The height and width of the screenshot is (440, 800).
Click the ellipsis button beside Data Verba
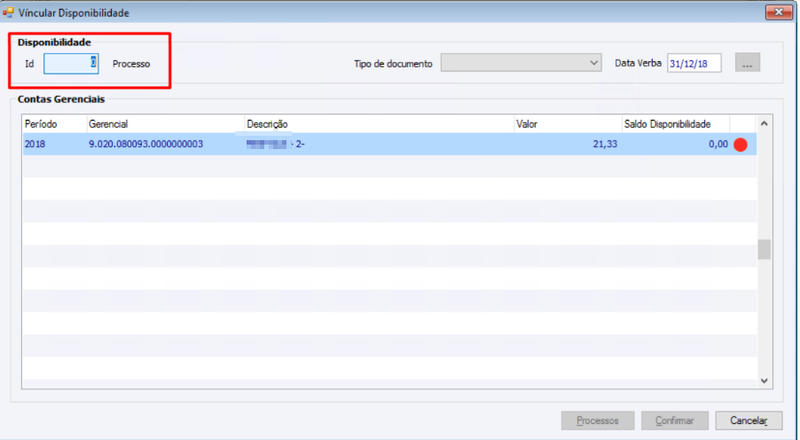click(x=747, y=63)
